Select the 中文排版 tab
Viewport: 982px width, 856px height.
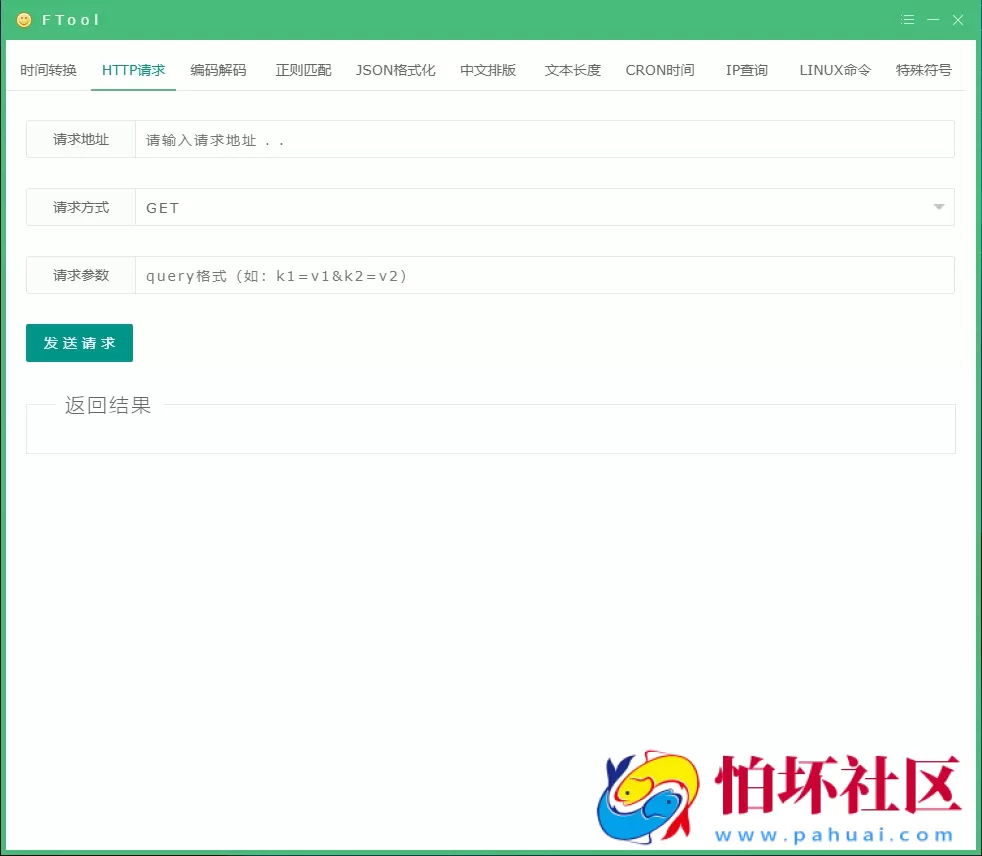coord(487,70)
